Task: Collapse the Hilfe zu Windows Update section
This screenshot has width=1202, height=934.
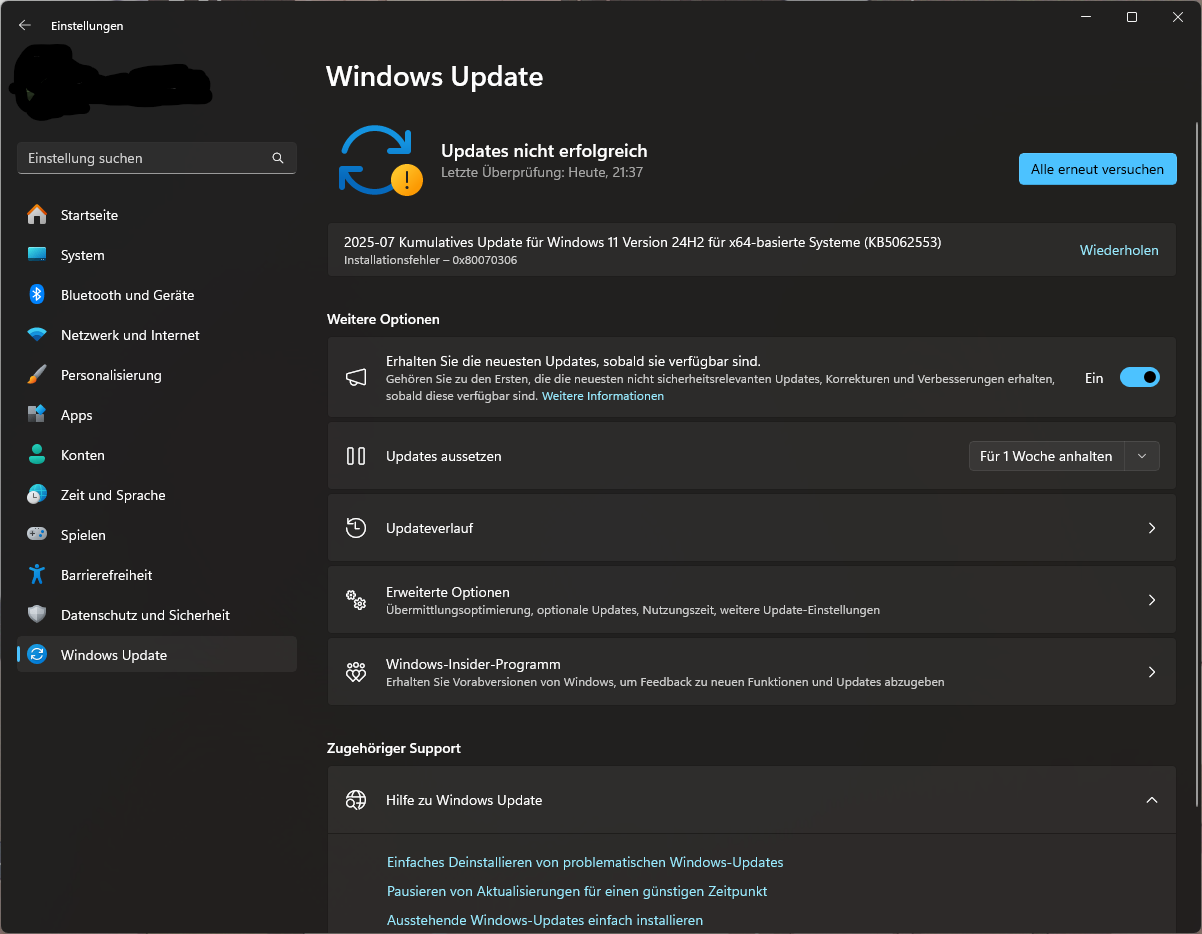Action: [1152, 800]
